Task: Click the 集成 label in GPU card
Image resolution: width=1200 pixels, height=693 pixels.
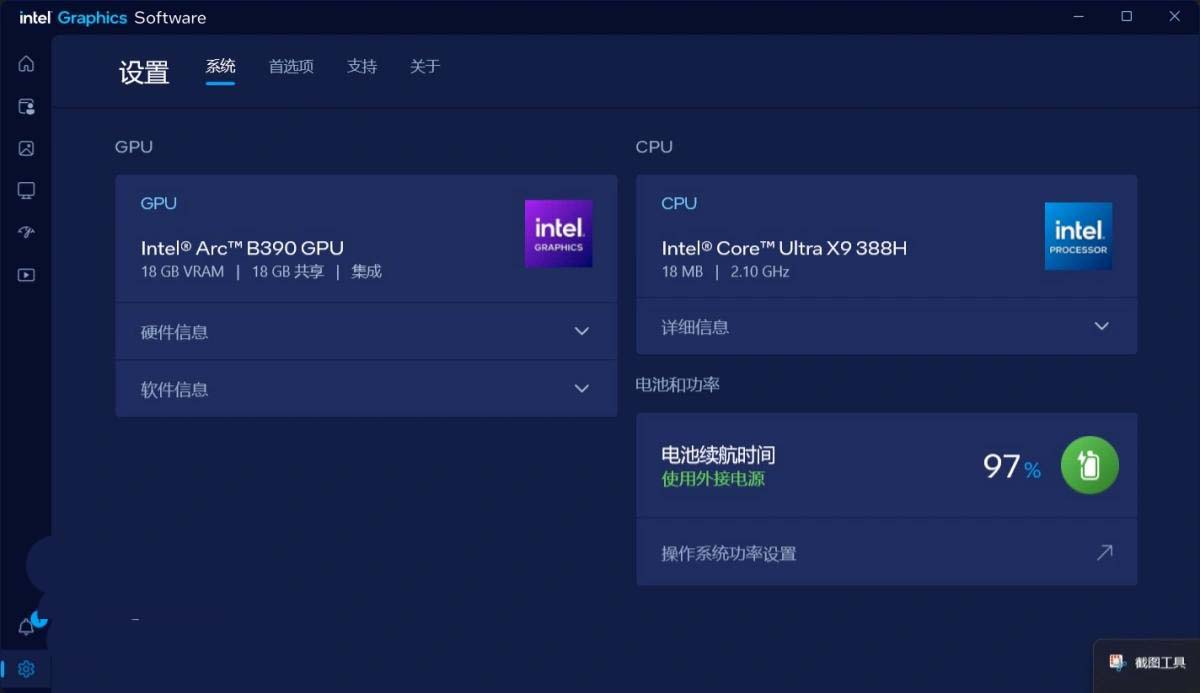Action: [x=367, y=271]
